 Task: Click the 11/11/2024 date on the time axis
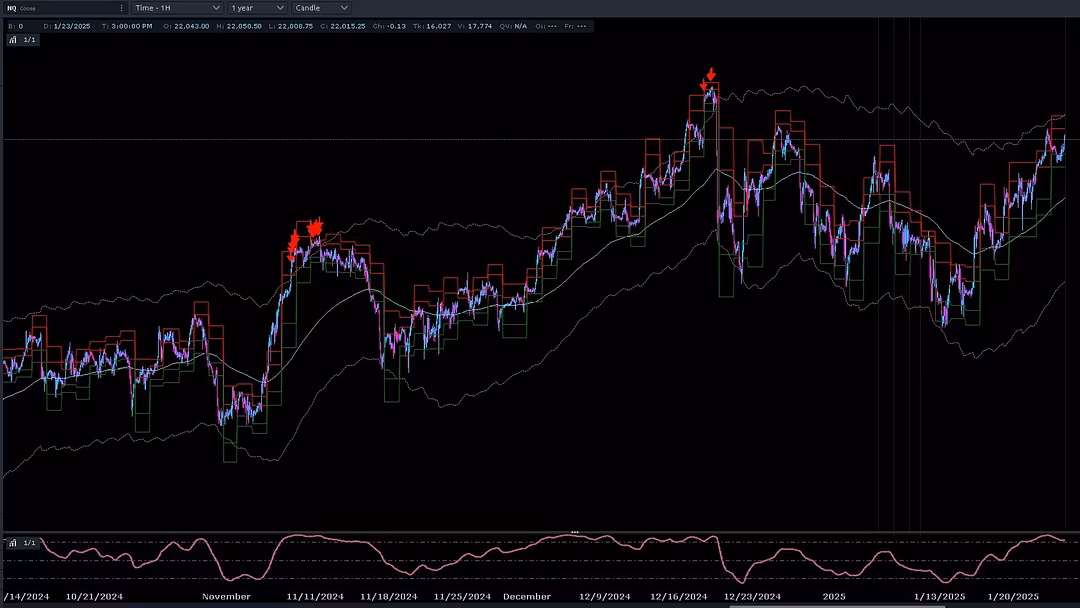(x=315, y=596)
